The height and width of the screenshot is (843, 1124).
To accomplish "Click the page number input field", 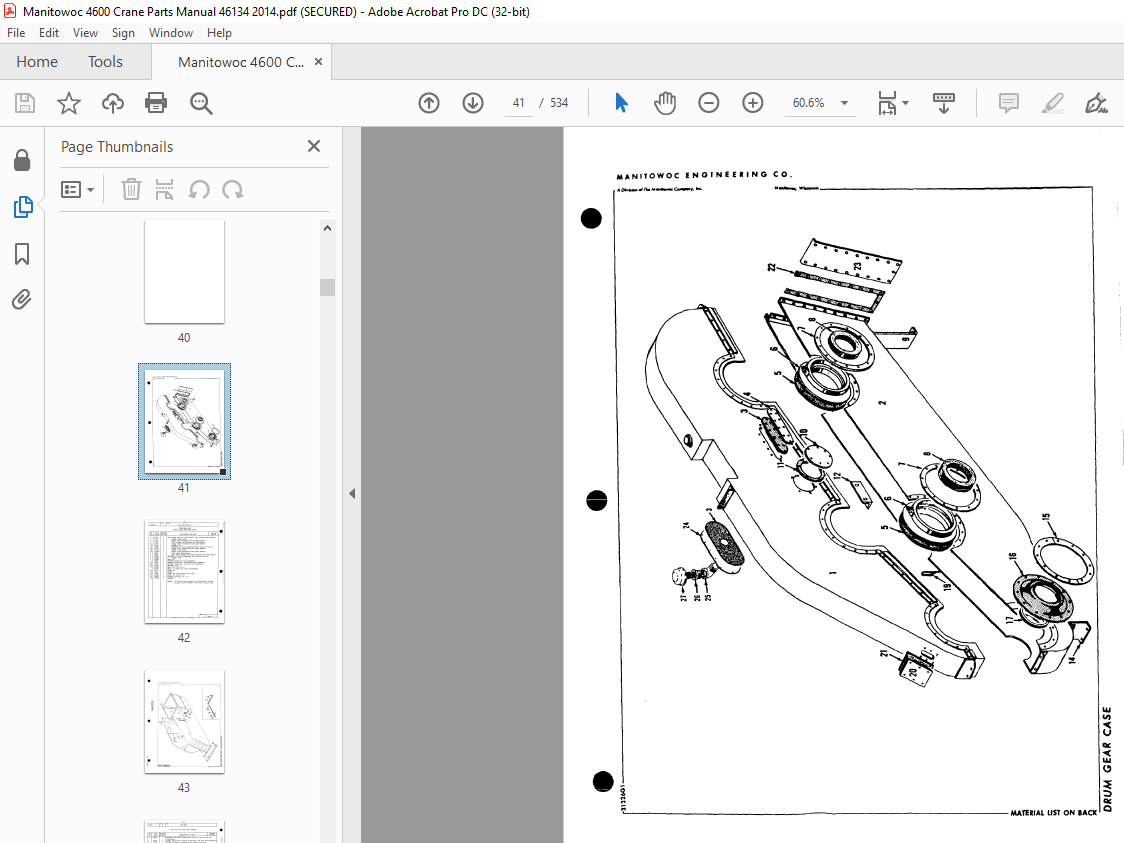I will coord(518,103).
